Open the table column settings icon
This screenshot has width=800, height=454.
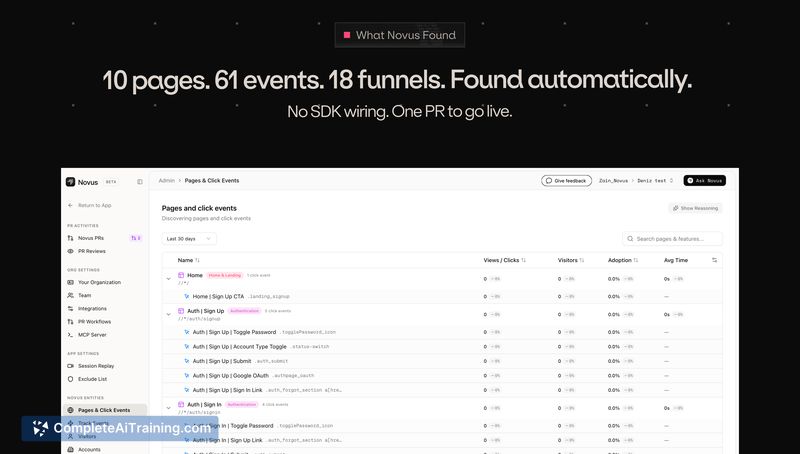(714, 260)
